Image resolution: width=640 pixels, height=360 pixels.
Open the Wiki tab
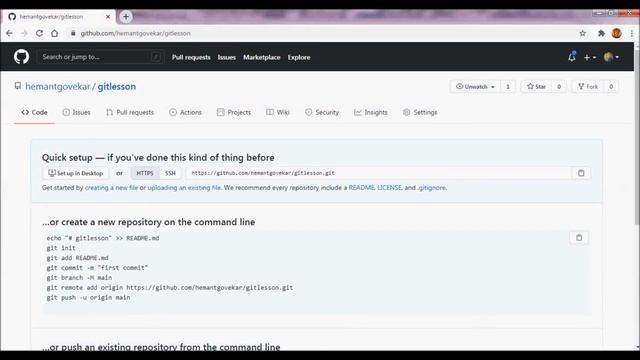[278, 112]
